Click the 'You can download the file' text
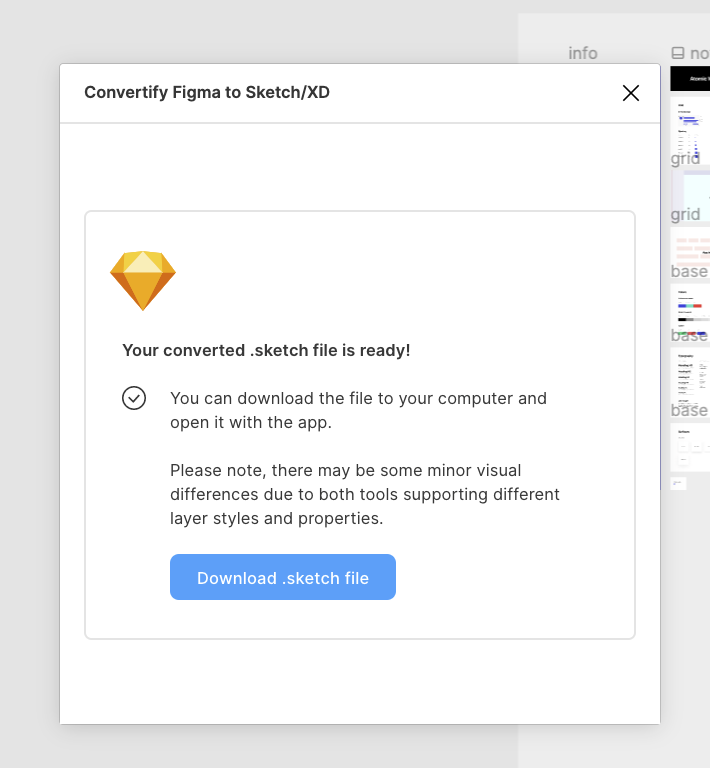 coord(358,410)
